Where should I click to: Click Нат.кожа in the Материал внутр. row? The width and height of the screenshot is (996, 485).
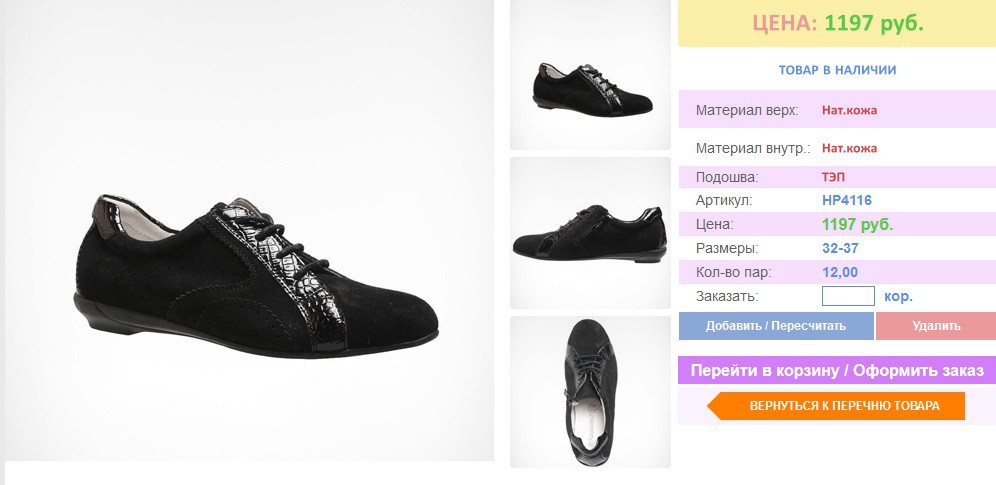[849, 149]
